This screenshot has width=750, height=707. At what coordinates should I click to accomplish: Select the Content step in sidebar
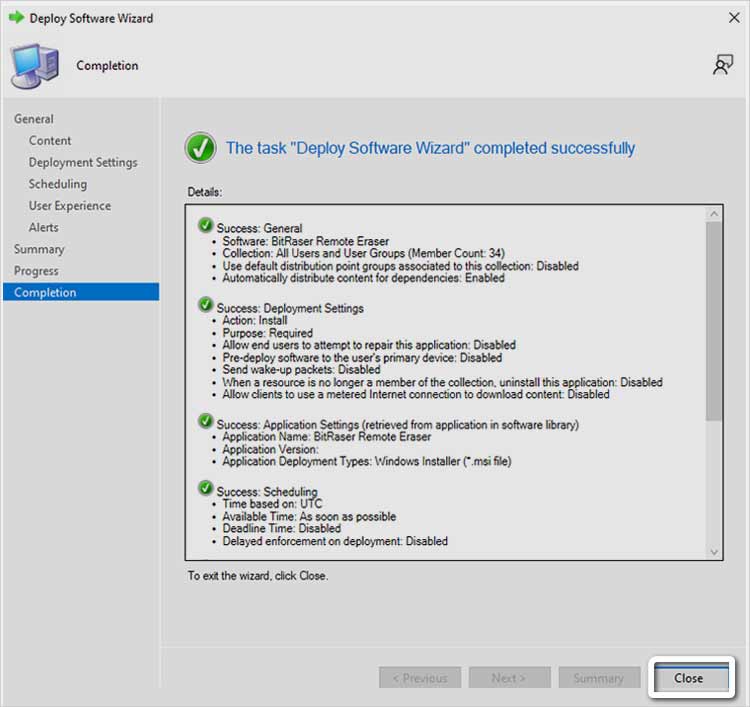(50, 141)
